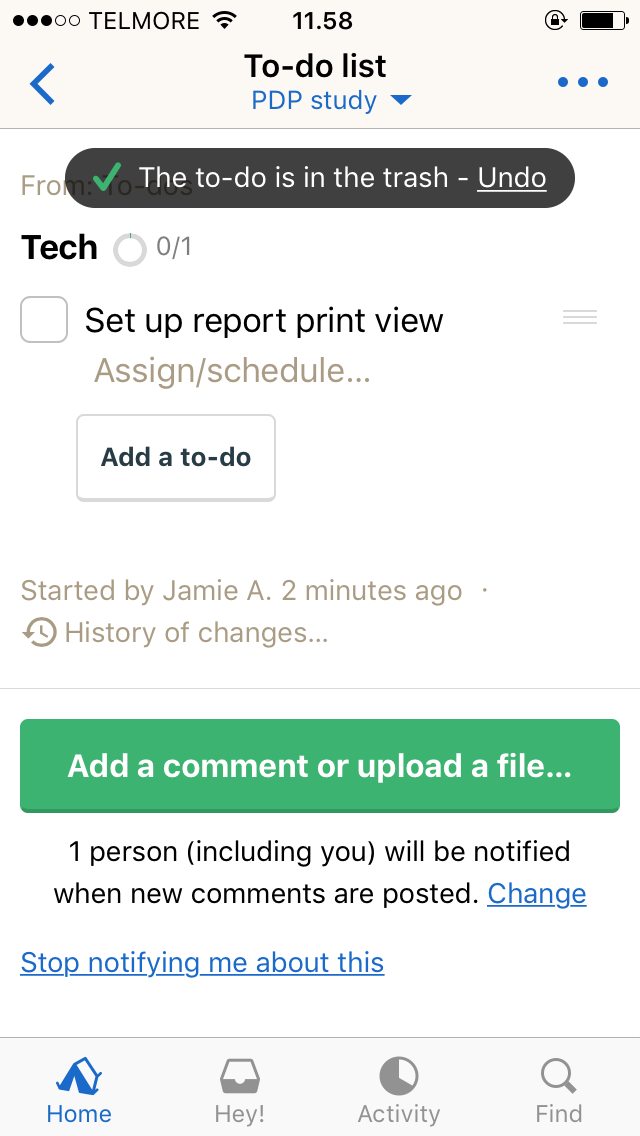
Task: Tap the Find magnifier icon
Action: click(558, 1078)
